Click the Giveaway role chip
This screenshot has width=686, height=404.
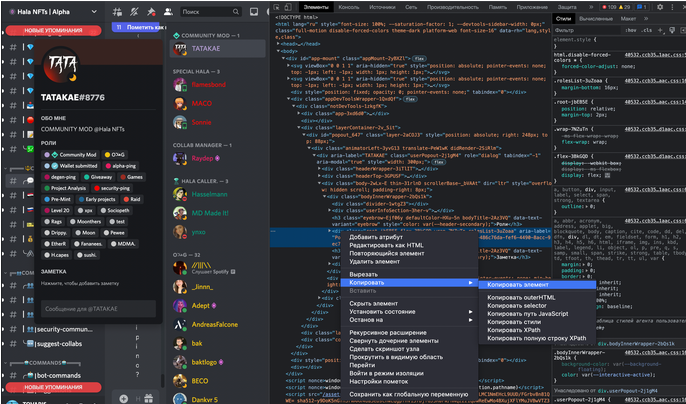point(98,177)
